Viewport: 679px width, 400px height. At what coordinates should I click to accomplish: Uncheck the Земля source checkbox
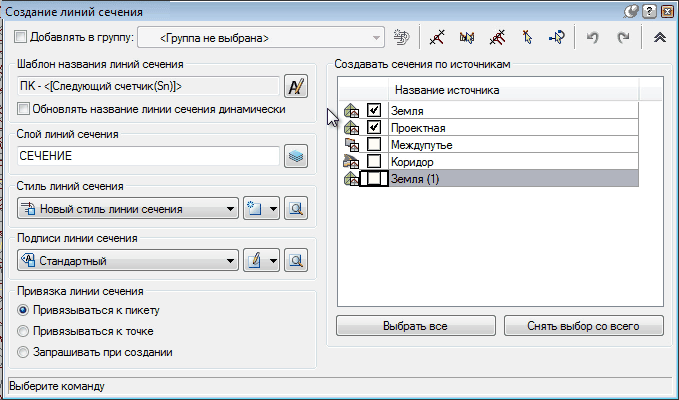pyautogui.click(x=374, y=110)
